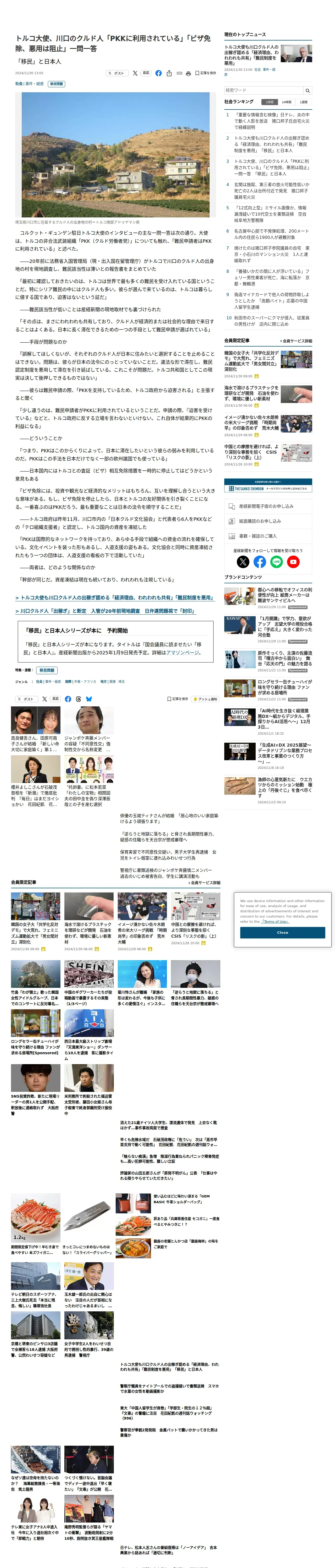The width and height of the screenshot is (336, 1568).
Task: Open the アマゾンページ link in the book box
Action: tap(182, 652)
